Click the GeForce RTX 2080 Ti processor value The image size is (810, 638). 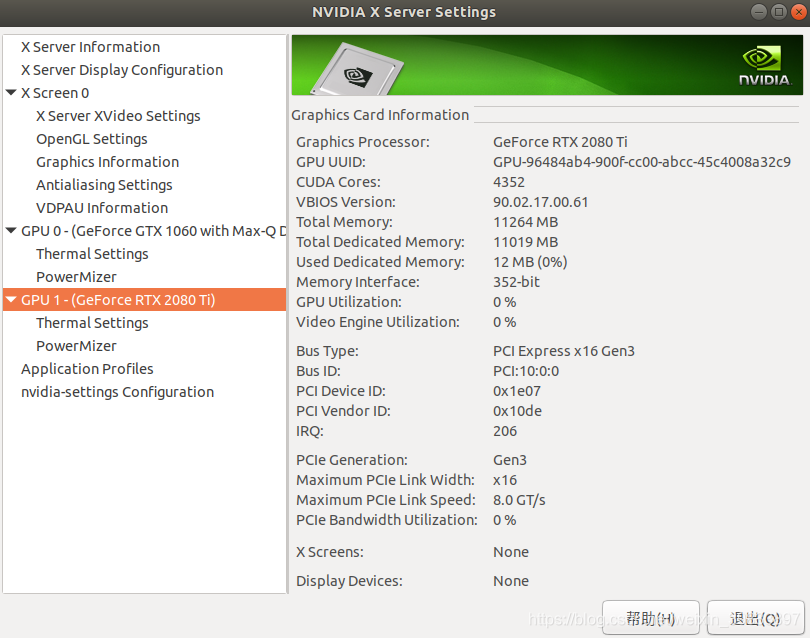(560, 142)
